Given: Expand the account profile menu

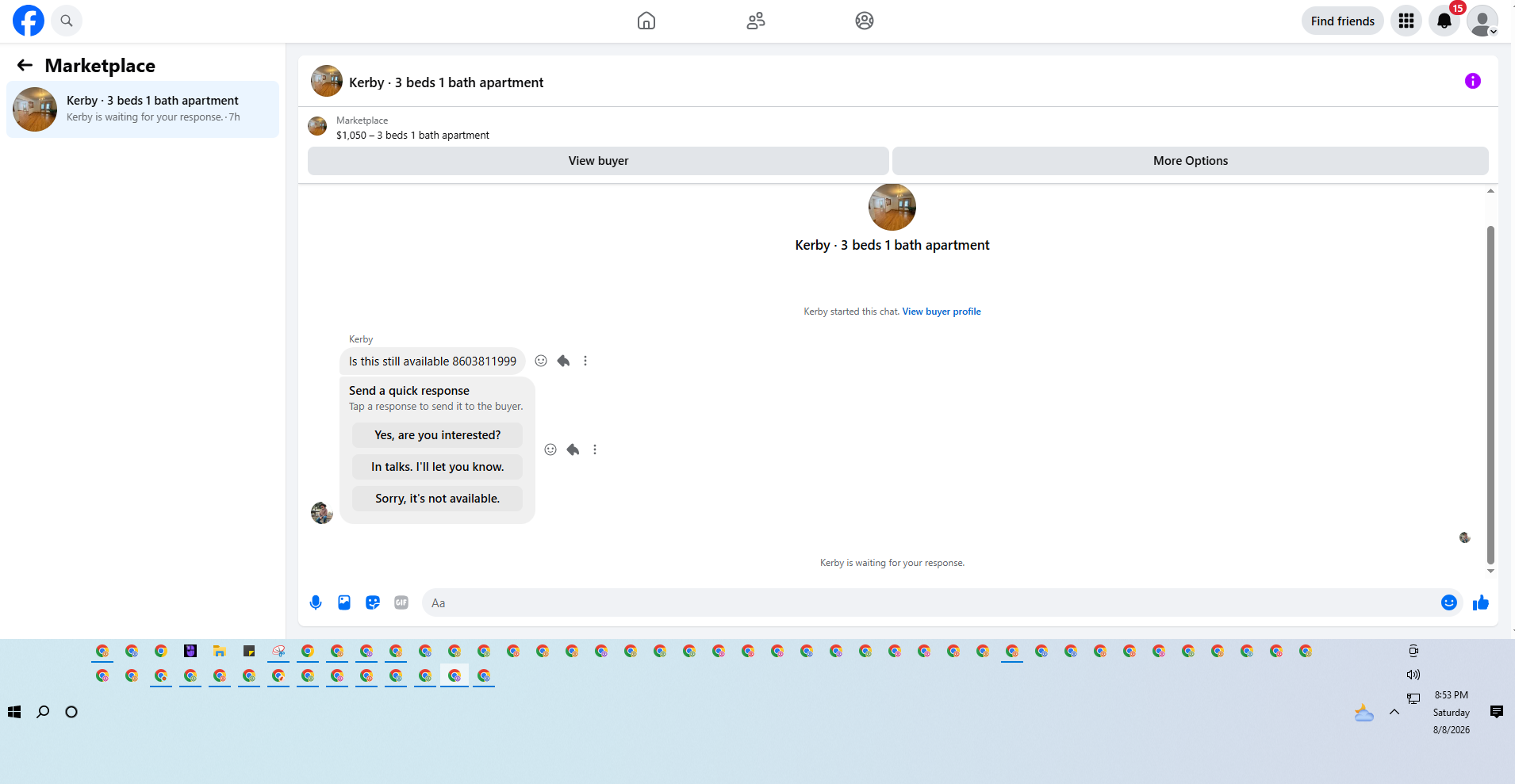Looking at the screenshot, I should [x=1482, y=21].
